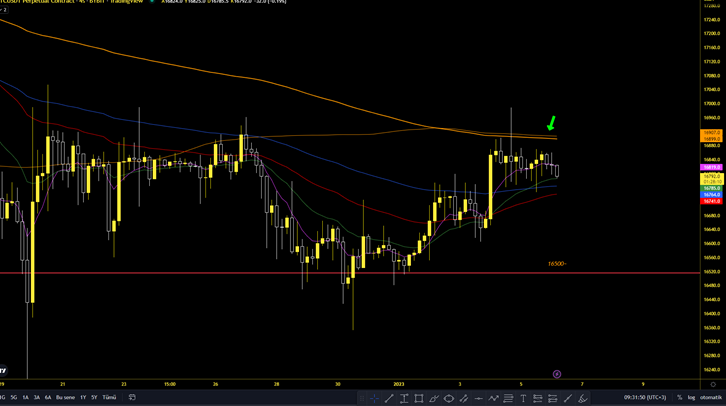Click the red horizontal support line

pyautogui.click(x=300, y=272)
